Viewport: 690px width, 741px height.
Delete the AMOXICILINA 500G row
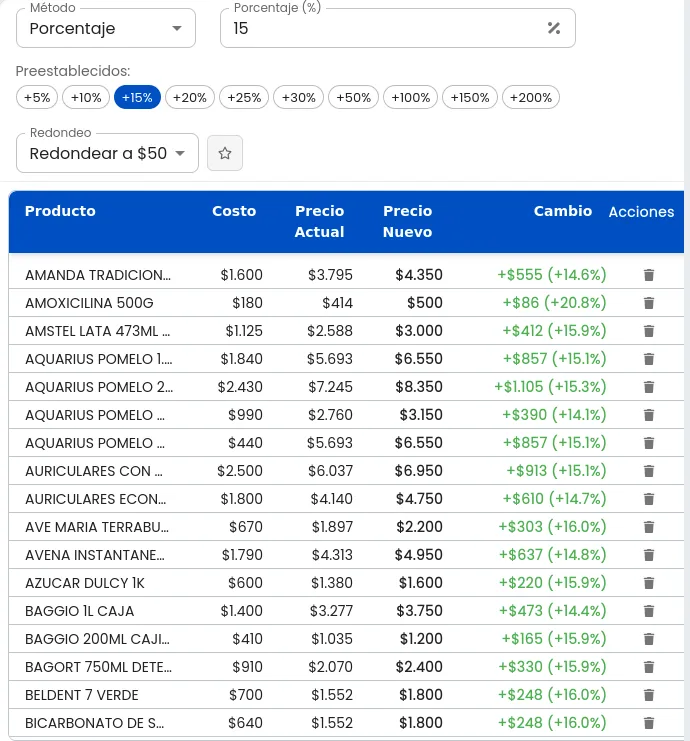click(x=649, y=303)
